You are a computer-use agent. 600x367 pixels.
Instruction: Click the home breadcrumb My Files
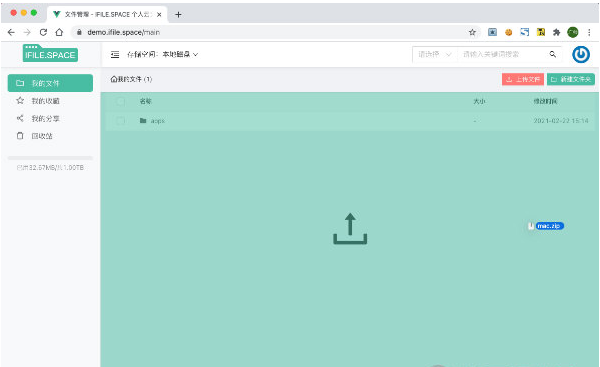(131, 79)
